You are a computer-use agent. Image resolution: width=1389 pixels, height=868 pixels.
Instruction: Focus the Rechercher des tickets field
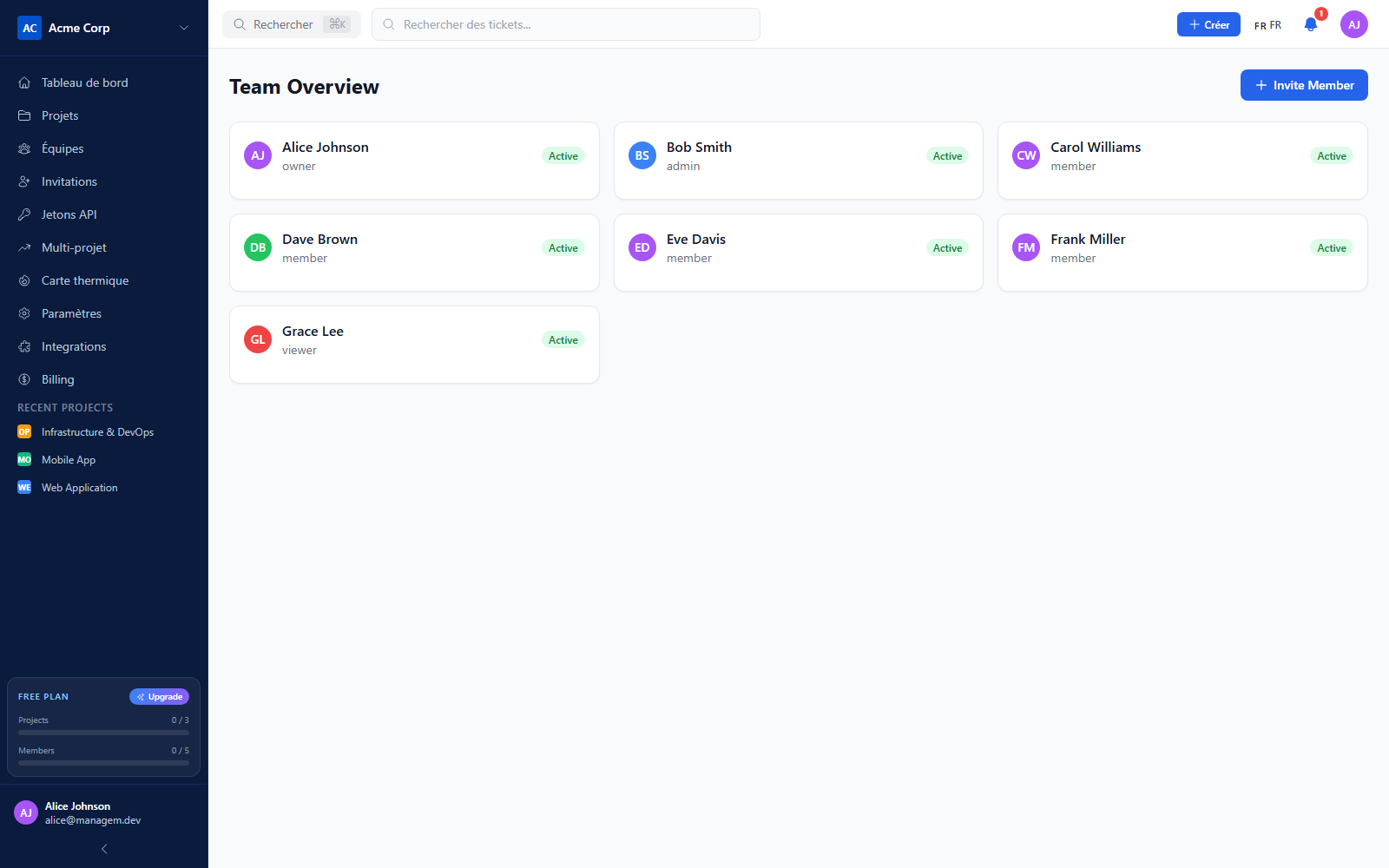pyautogui.click(x=566, y=24)
